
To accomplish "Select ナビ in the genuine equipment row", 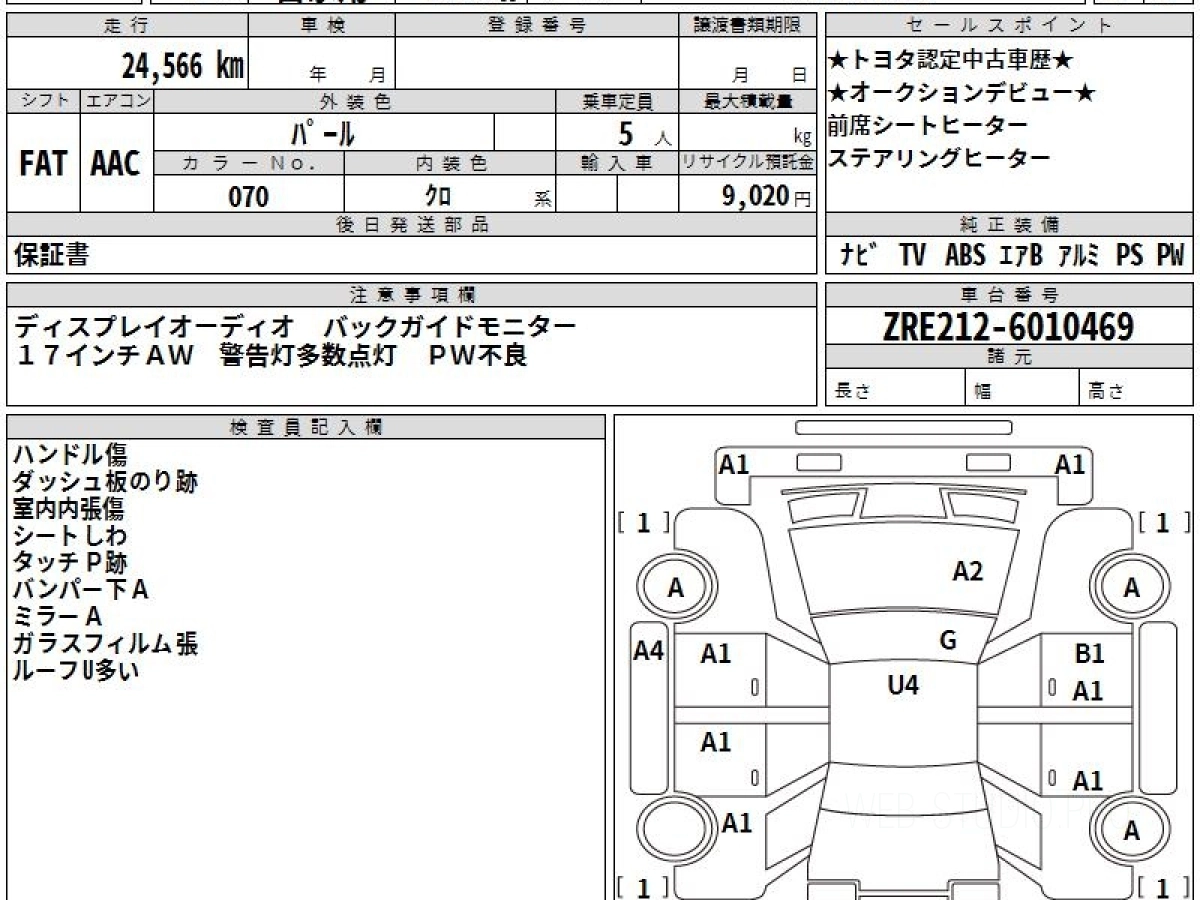I will click(859, 255).
